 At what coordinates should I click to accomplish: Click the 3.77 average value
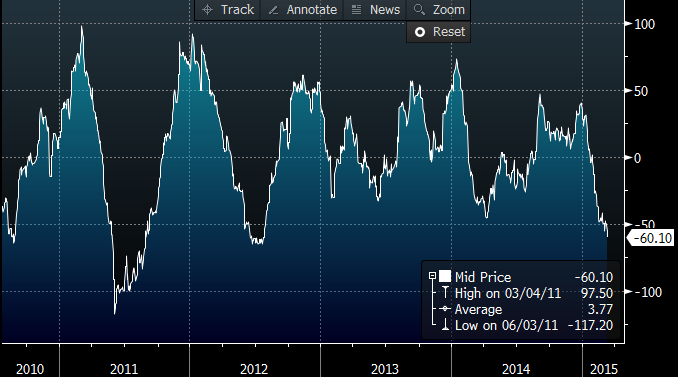(x=600, y=310)
